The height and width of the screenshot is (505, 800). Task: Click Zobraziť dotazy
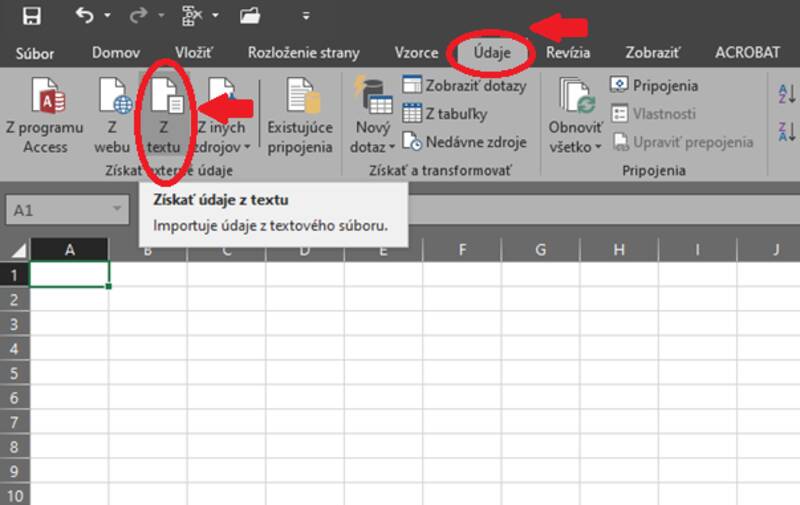464,86
